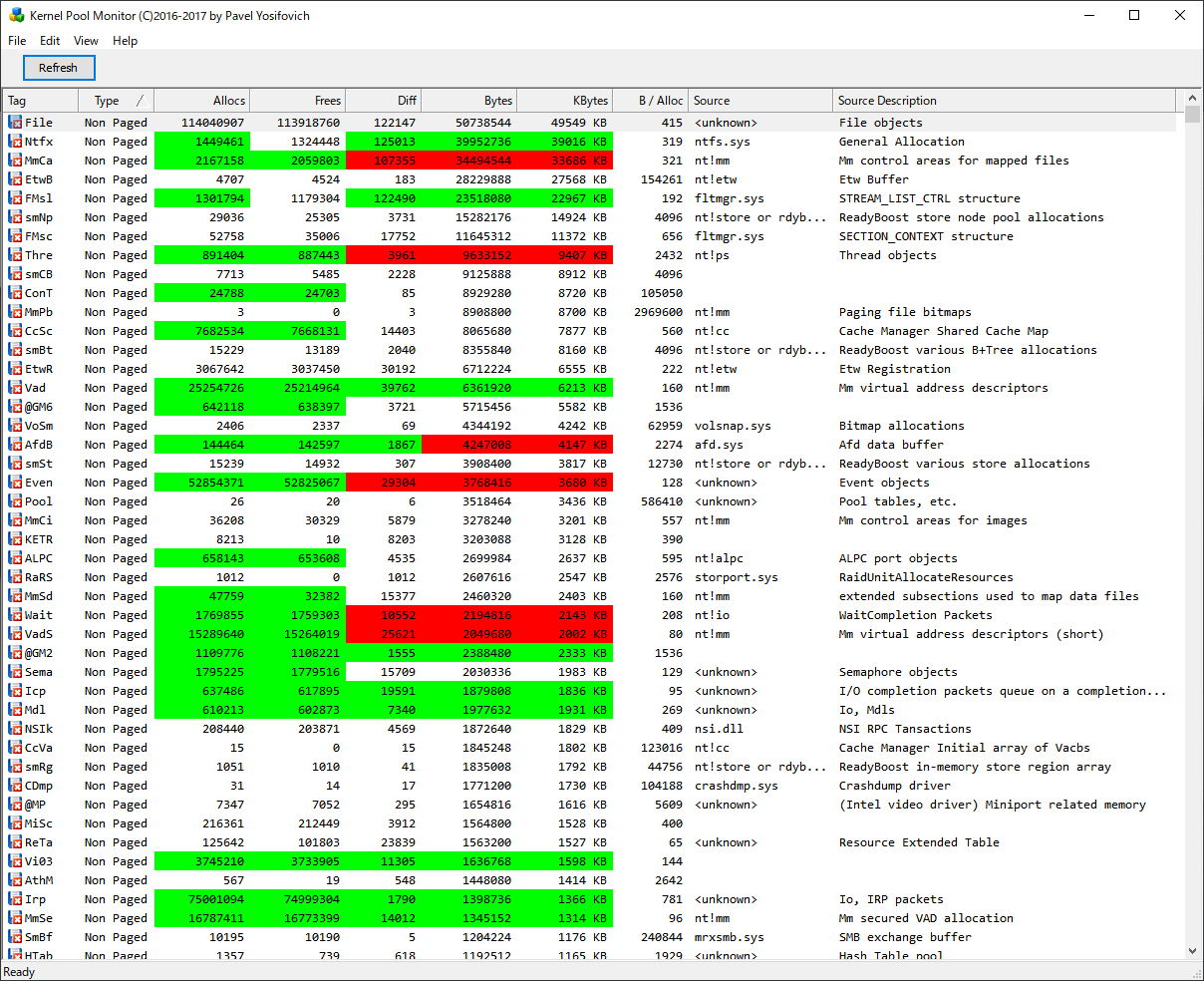The height and width of the screenshot is (981, 1204).
Task: Sort by the Diff column header
Action: coord(384,101)
